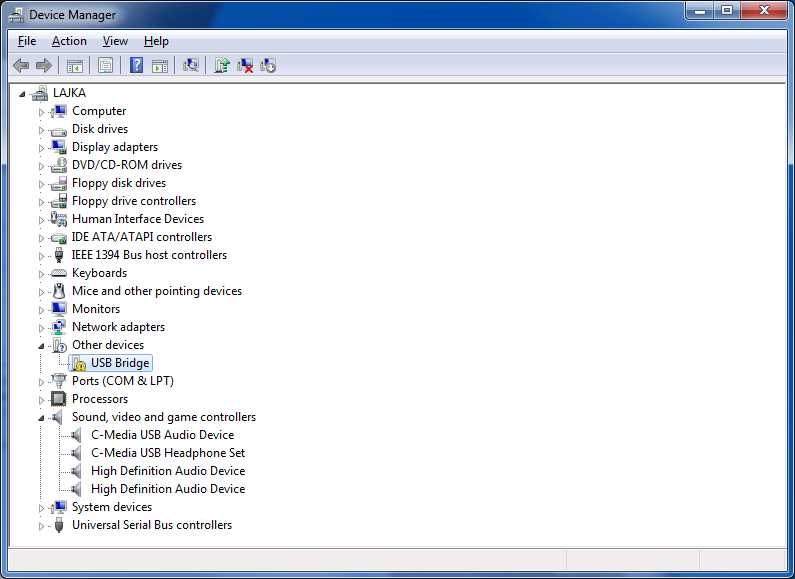Collapse the LAJKA root node

click(x=22, y=94)
